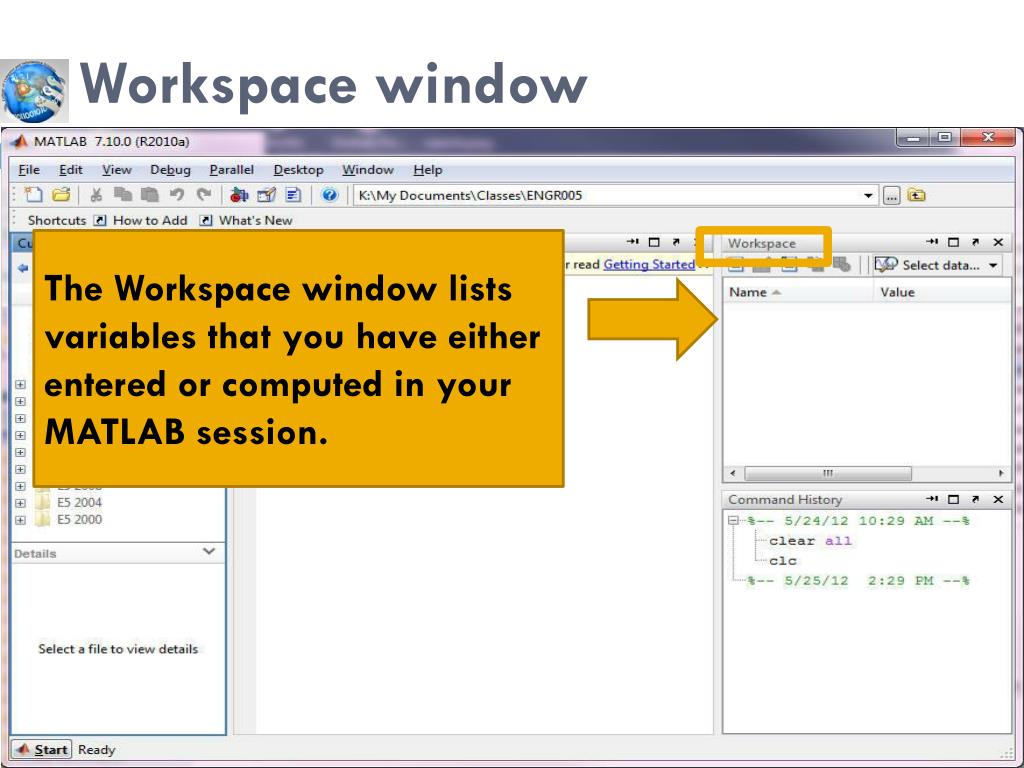This screenshot has height=768, width=1024.
Task: Expand the E5 2000 folder
Action: pos(20,520)
